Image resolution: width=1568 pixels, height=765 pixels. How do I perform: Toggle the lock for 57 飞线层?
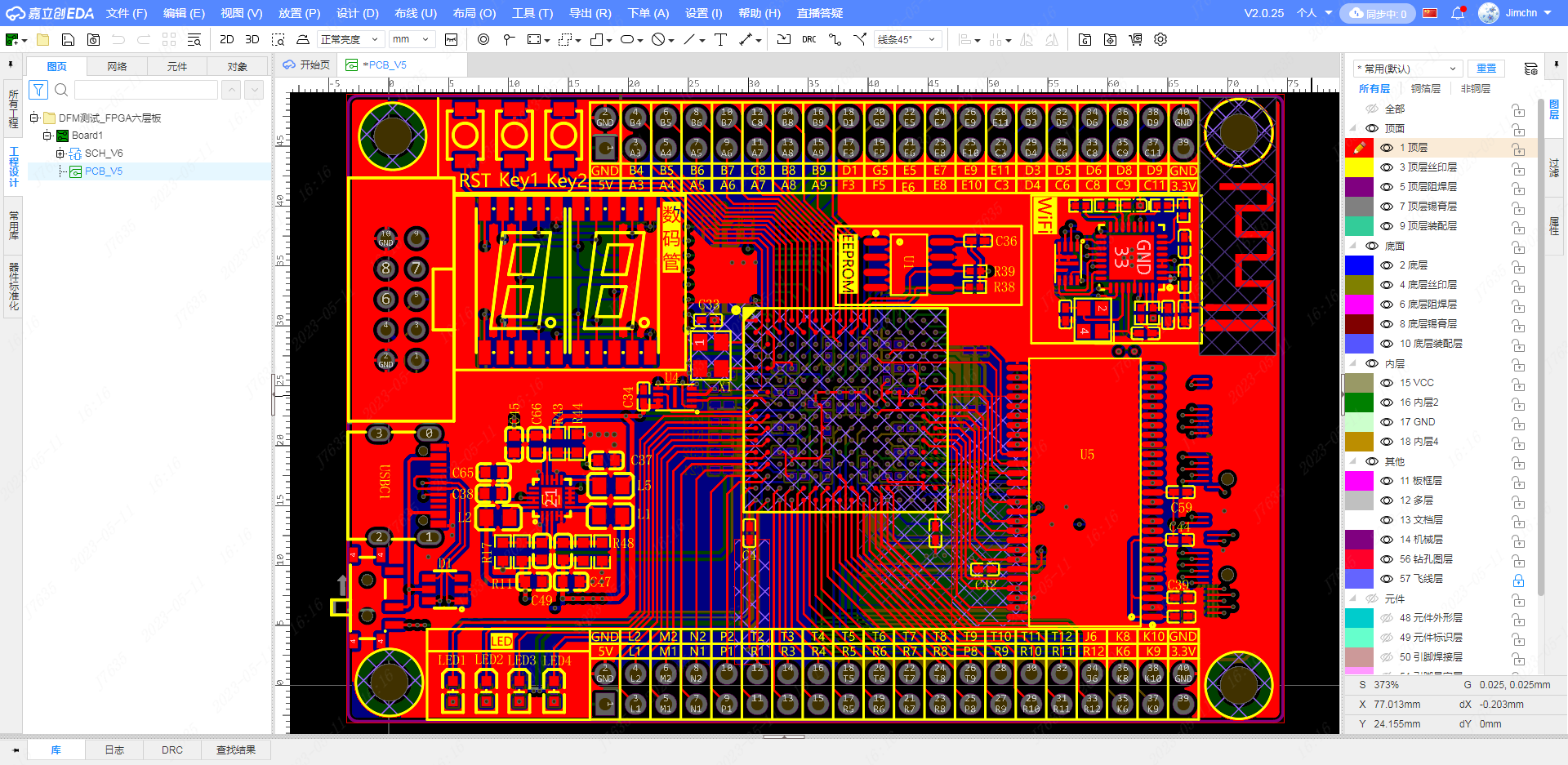pyautogui.click(x=1518, y=580)
